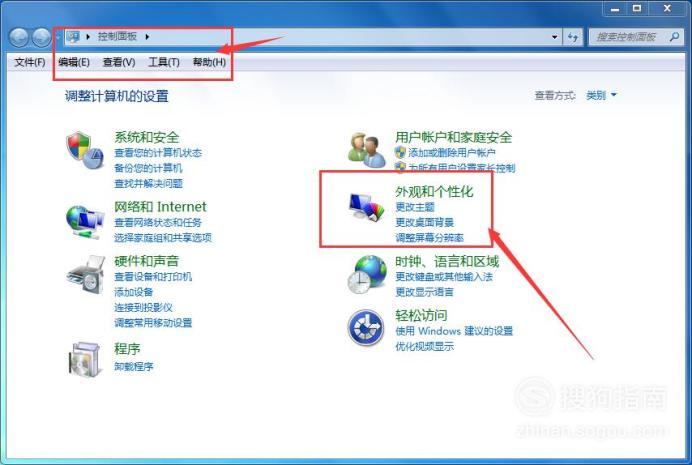
Task: Open Programs disc box icon
Action: coord(85,359)
